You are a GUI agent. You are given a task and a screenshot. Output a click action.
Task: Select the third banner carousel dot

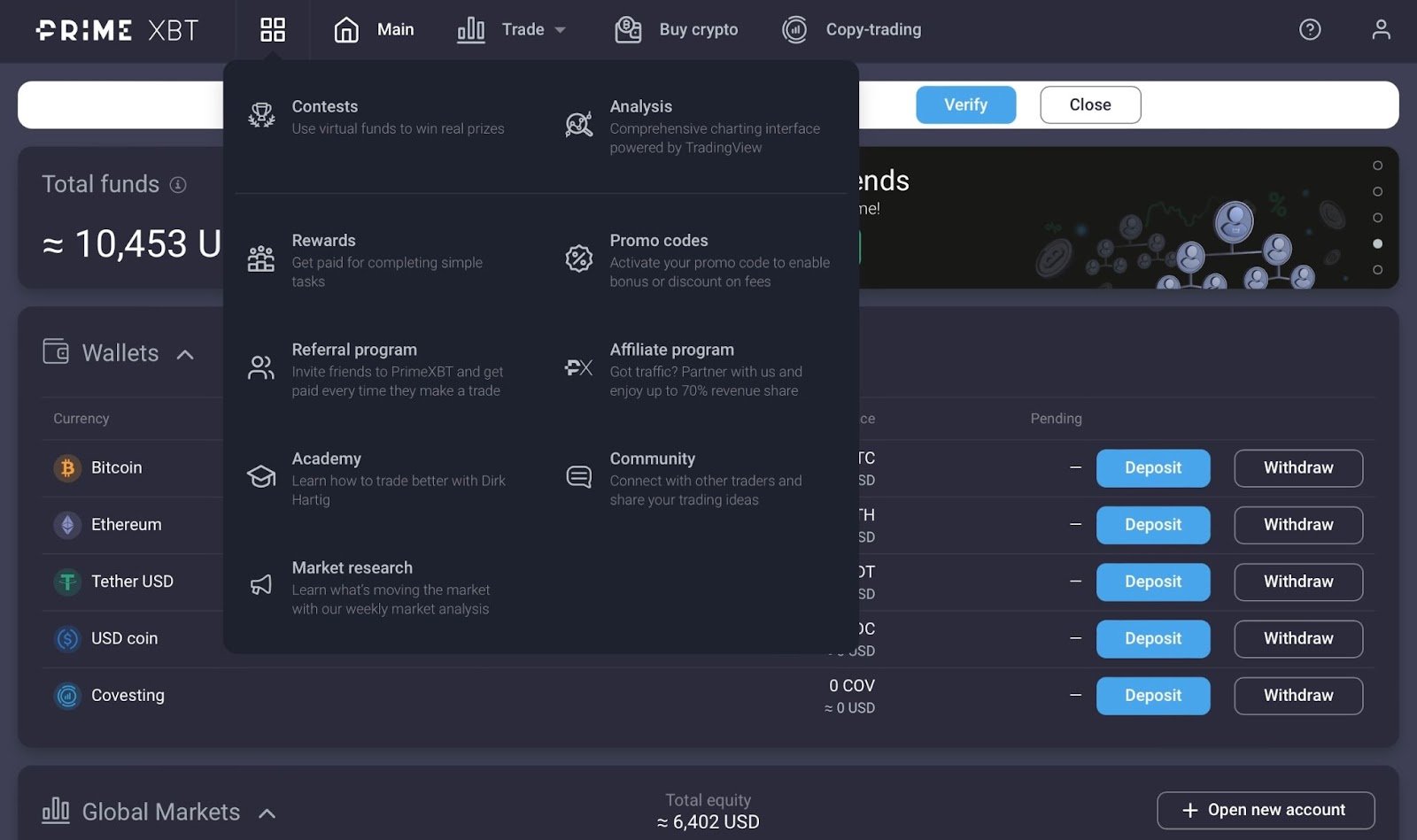pos(1377,218)
